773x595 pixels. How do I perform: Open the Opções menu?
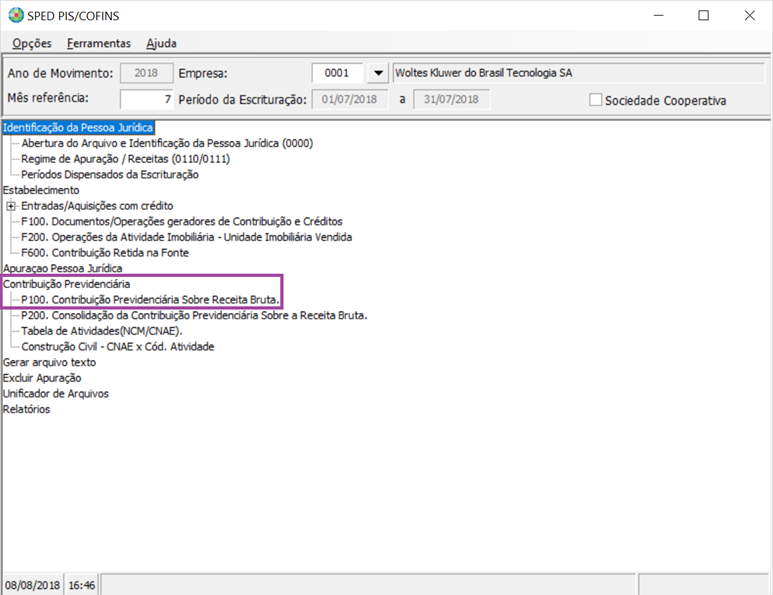[32, 43]
